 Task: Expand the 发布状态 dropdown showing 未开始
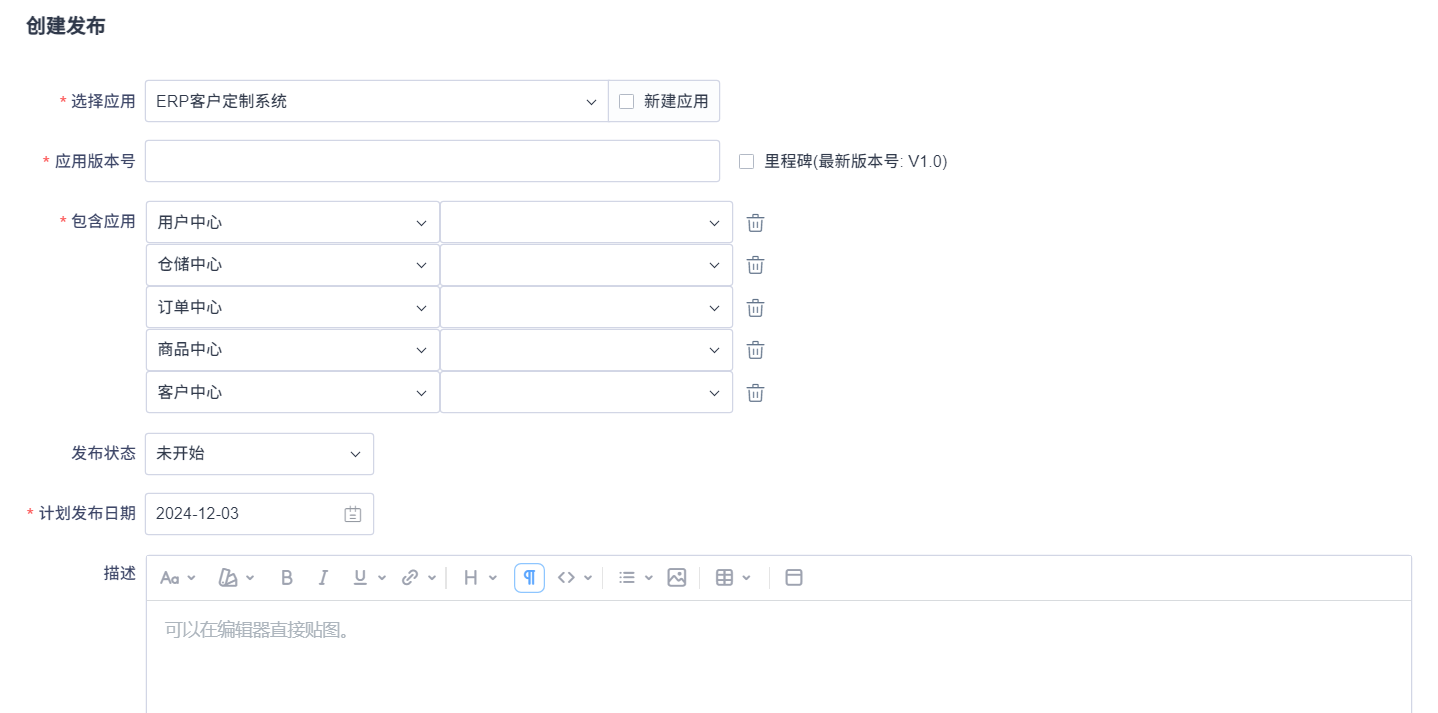[x=259, y=454]
